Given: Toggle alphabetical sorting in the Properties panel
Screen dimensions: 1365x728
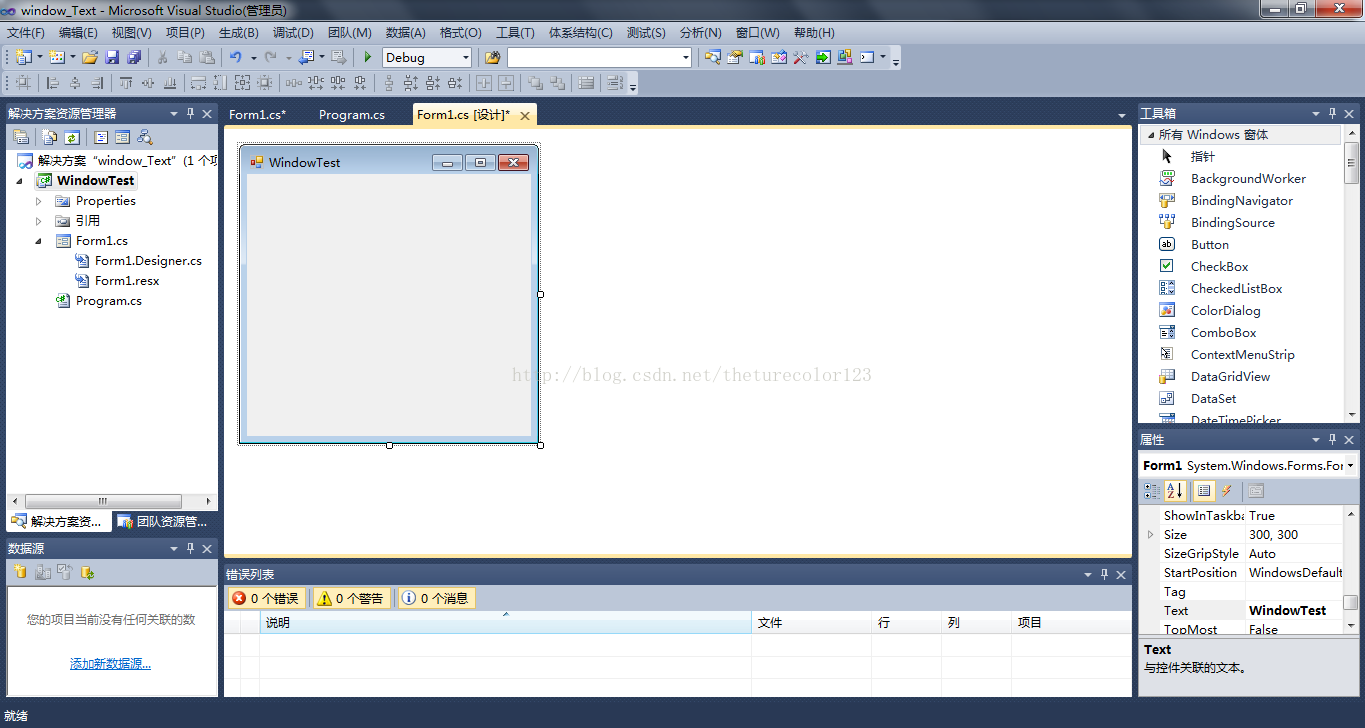Looking at the screenshot, I should (x=1175, y=491).
